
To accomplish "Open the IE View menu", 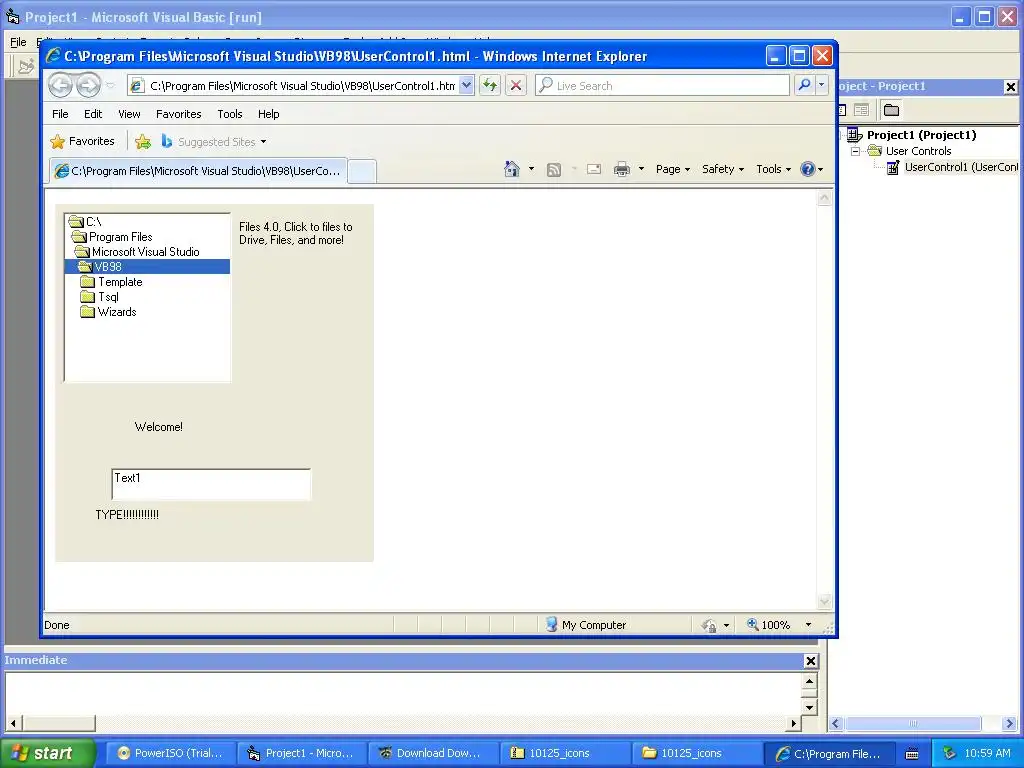I will [x=129, y=114].
